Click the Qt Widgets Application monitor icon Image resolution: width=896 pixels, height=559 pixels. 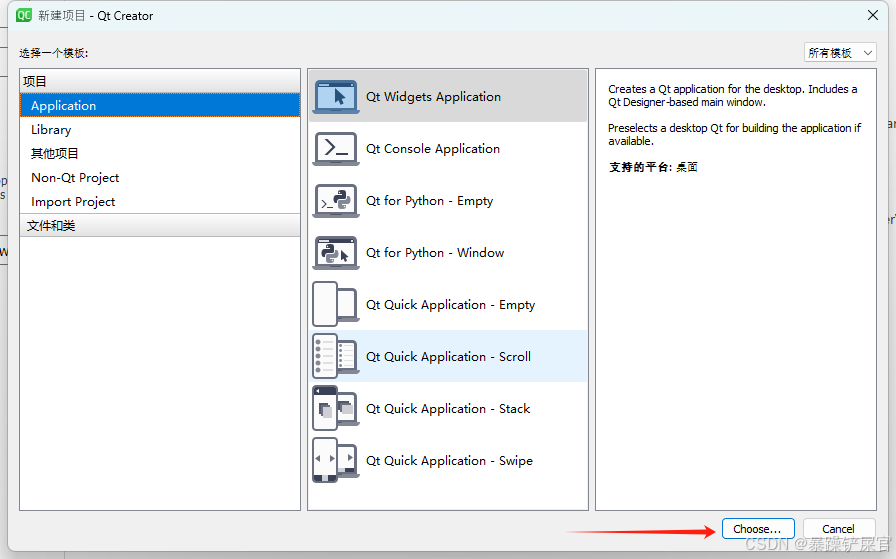[336, 97]
